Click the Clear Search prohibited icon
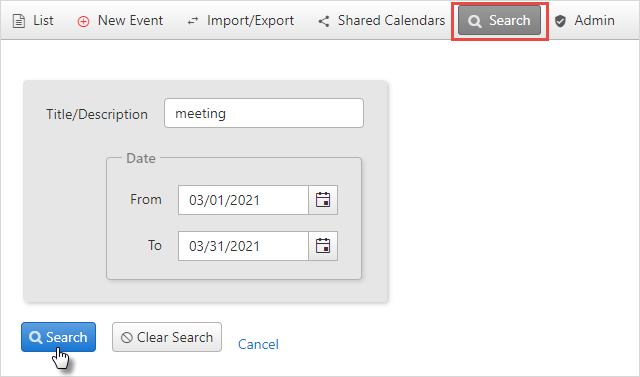Screen dimensions: 640x377 coord(127,337)
